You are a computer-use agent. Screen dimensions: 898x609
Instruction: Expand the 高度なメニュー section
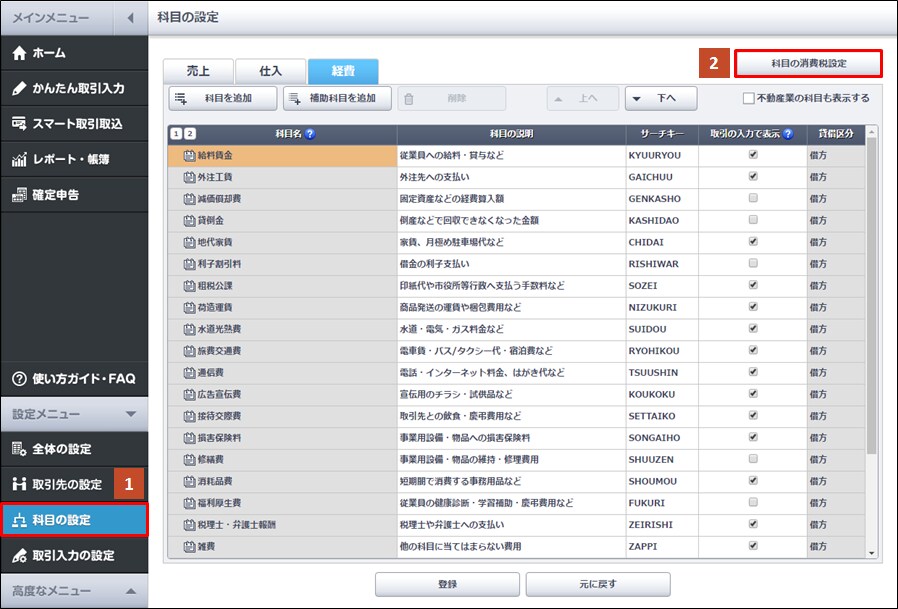click(130, 591)
